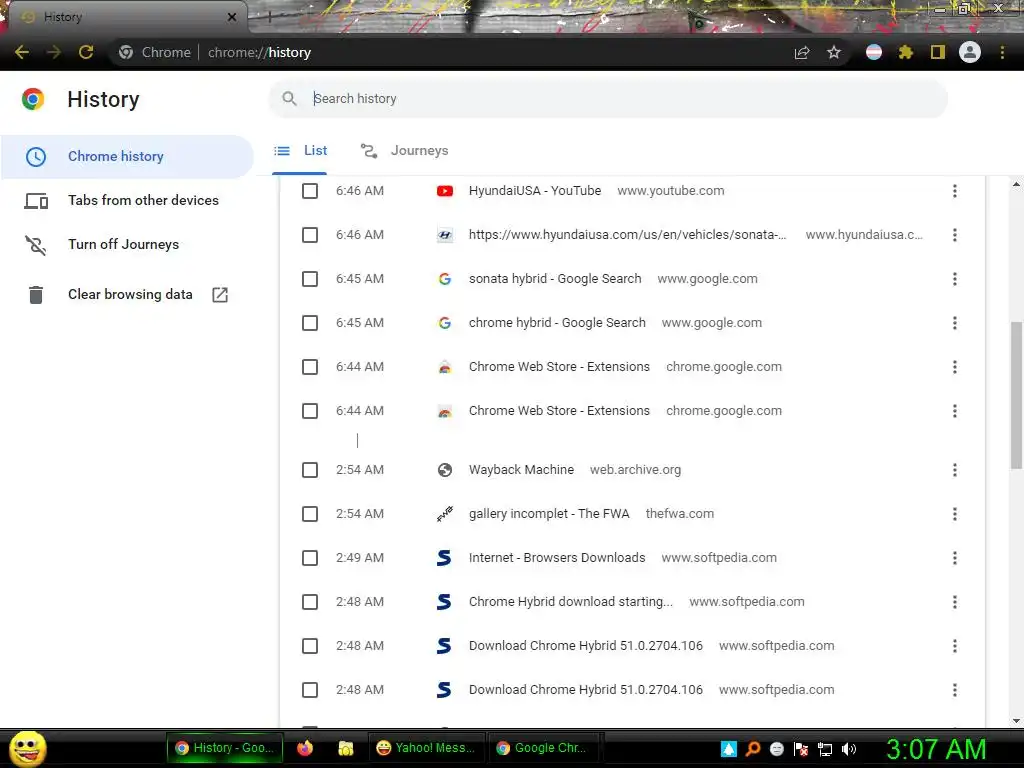Open Internet - Browsers Downloads link
Viewport: 1024px width, 768px height.
tap(557, 558)
